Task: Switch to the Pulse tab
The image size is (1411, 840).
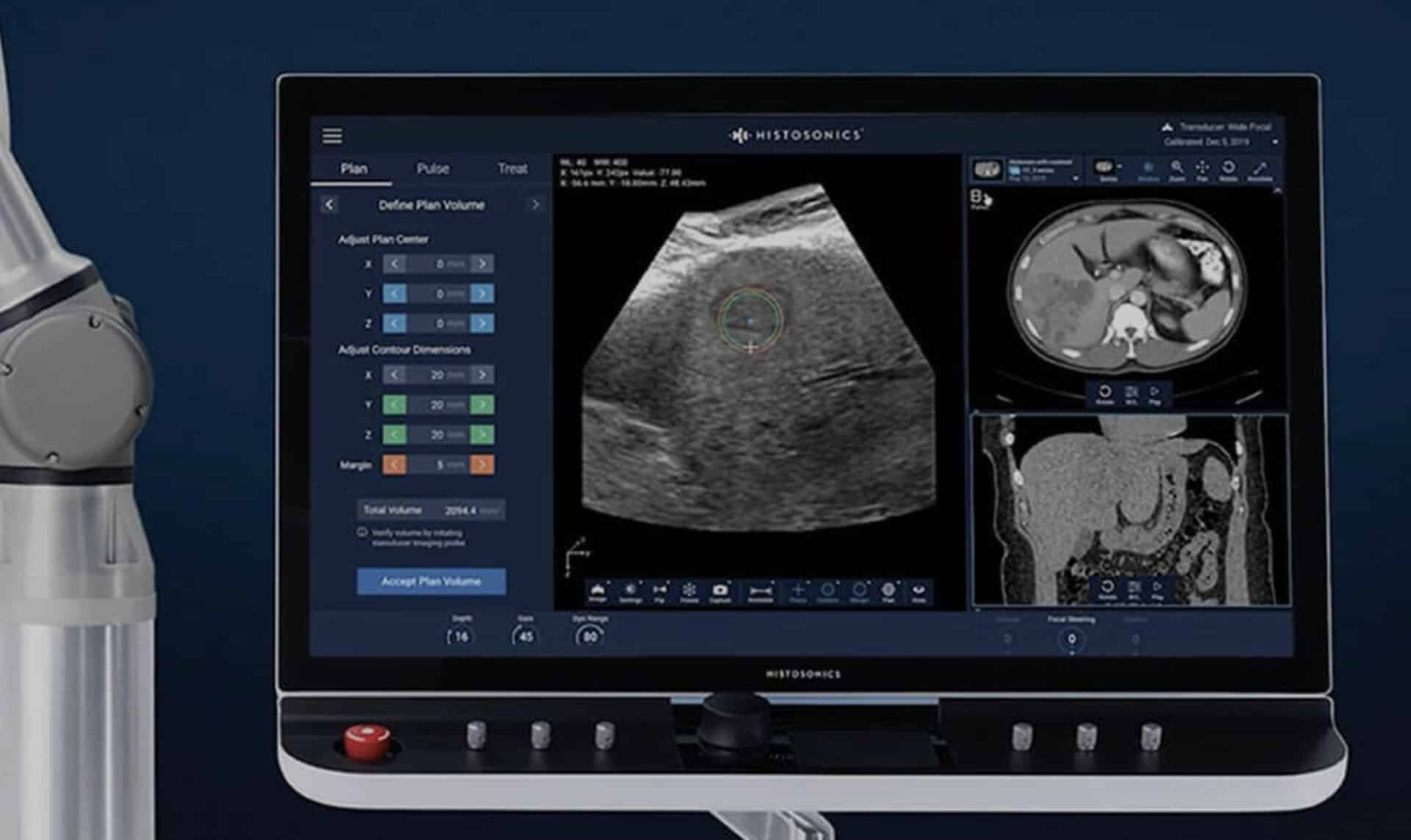Action: click(x=432, y=169)
